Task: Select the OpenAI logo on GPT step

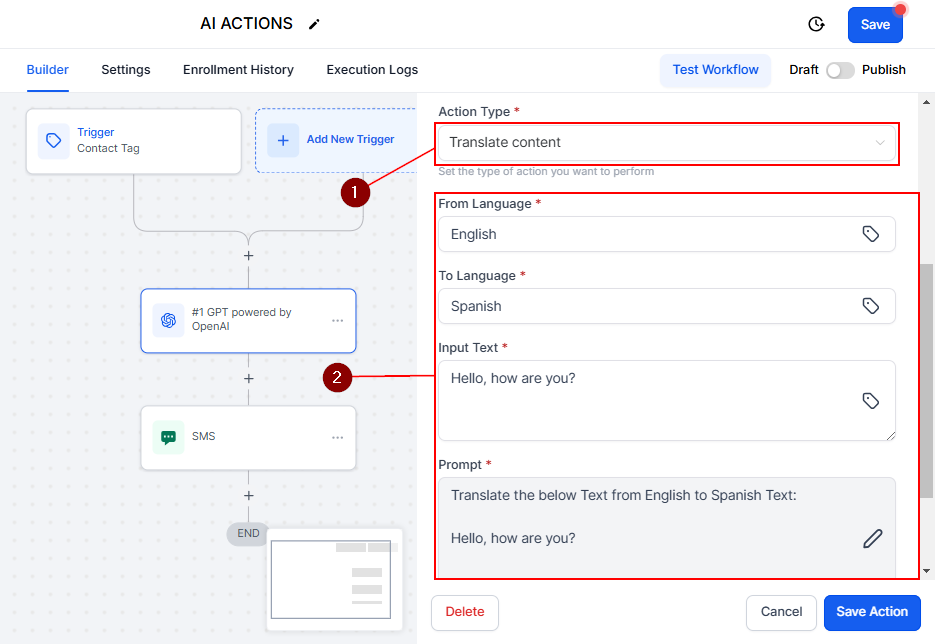Action: pyautogui.click(x=169, y=321)
